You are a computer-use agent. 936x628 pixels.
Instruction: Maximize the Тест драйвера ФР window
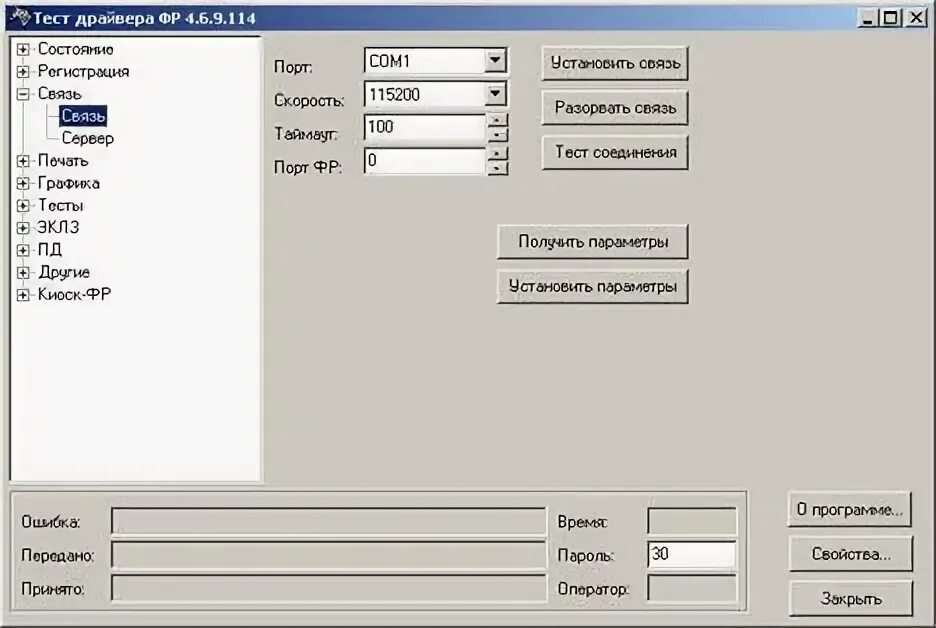coord(890,18)
